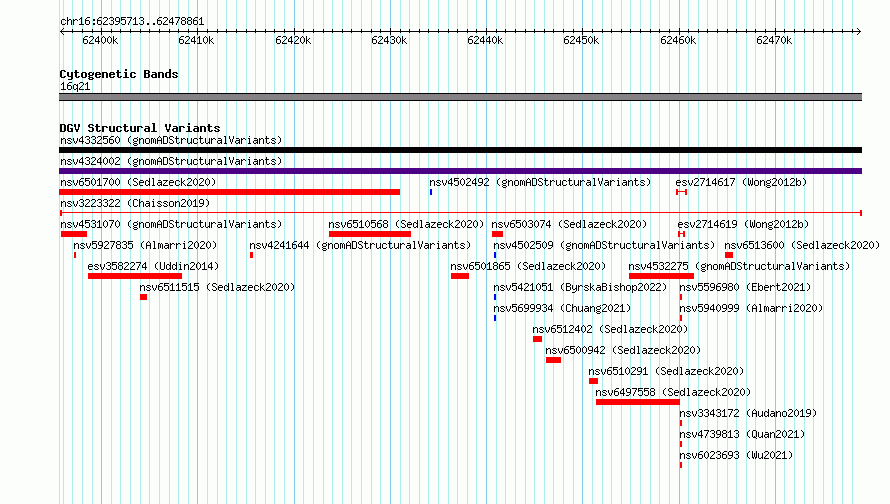Click the 62430k ruler label
The image size is (890, 504).
[389, 40]
